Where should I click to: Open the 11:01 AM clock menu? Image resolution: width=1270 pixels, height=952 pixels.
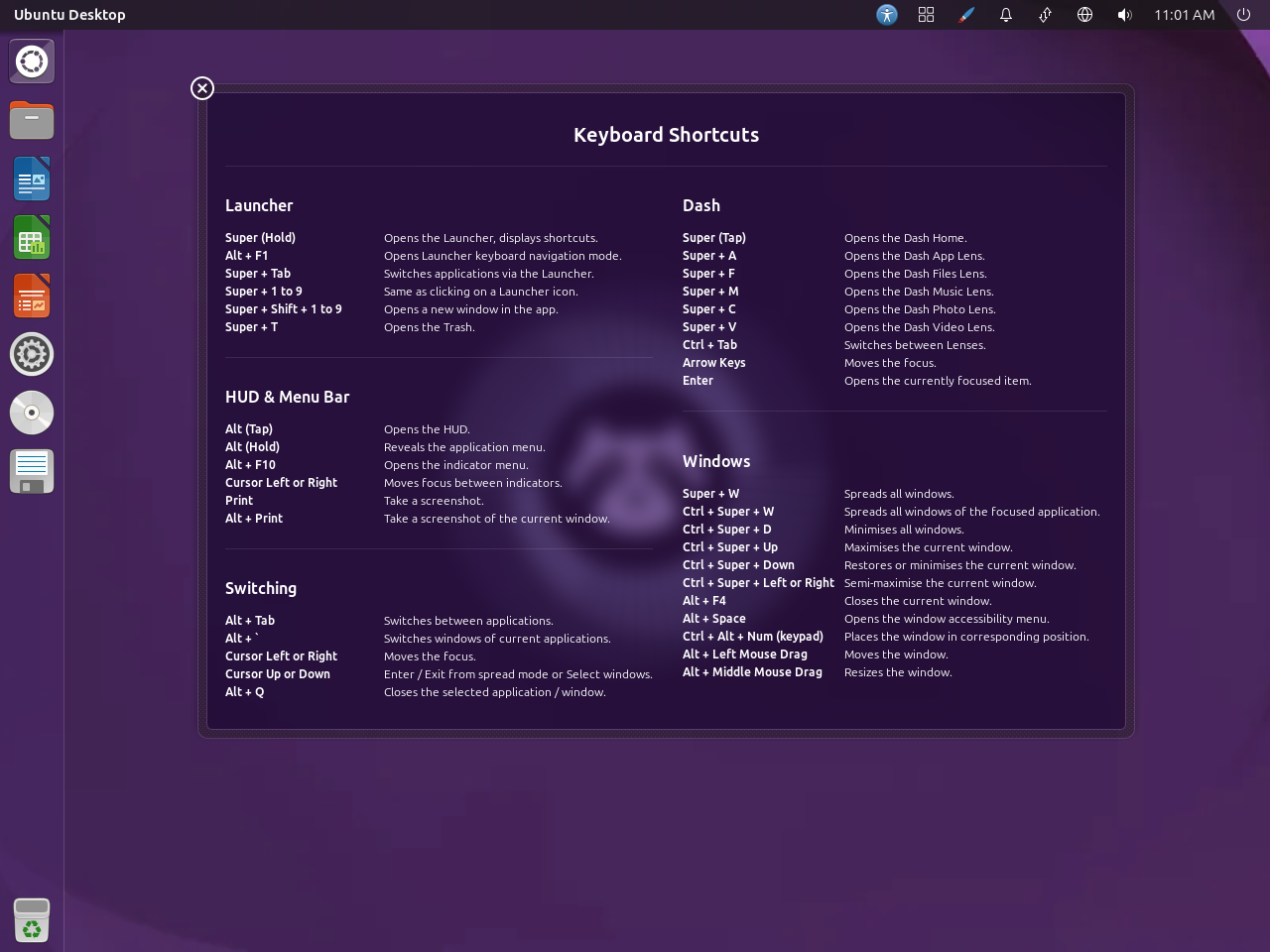1185,15
